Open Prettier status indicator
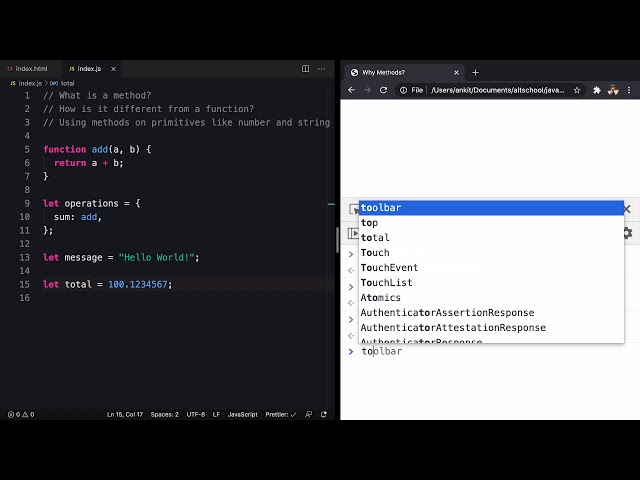Screen dimensions: 640x480 point(281,414)
